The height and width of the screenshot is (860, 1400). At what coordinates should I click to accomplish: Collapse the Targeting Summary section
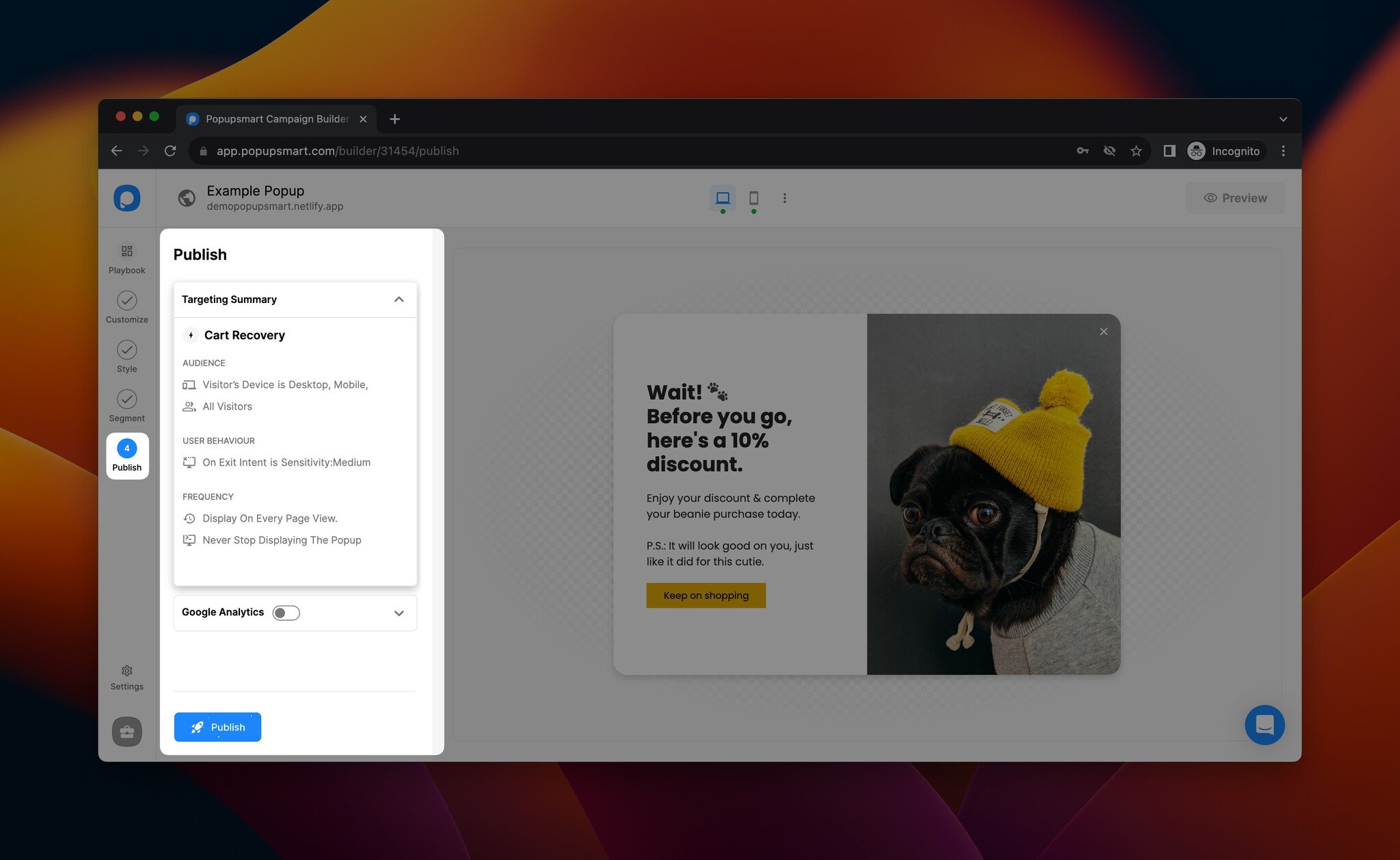pos(398,298)
